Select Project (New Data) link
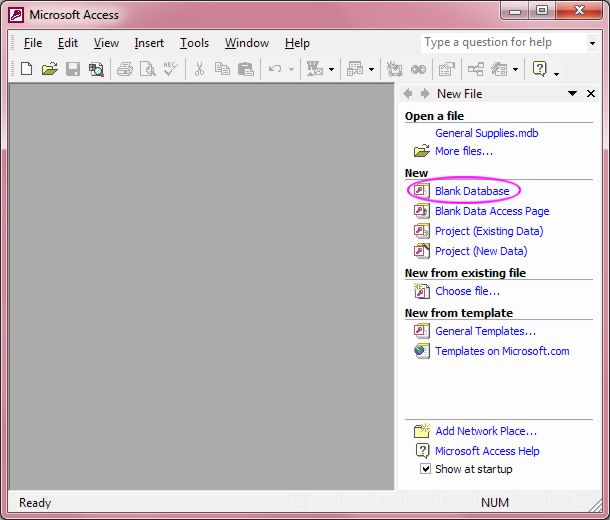Viewport: 610px width, 520px height. [x=481, y=251]
